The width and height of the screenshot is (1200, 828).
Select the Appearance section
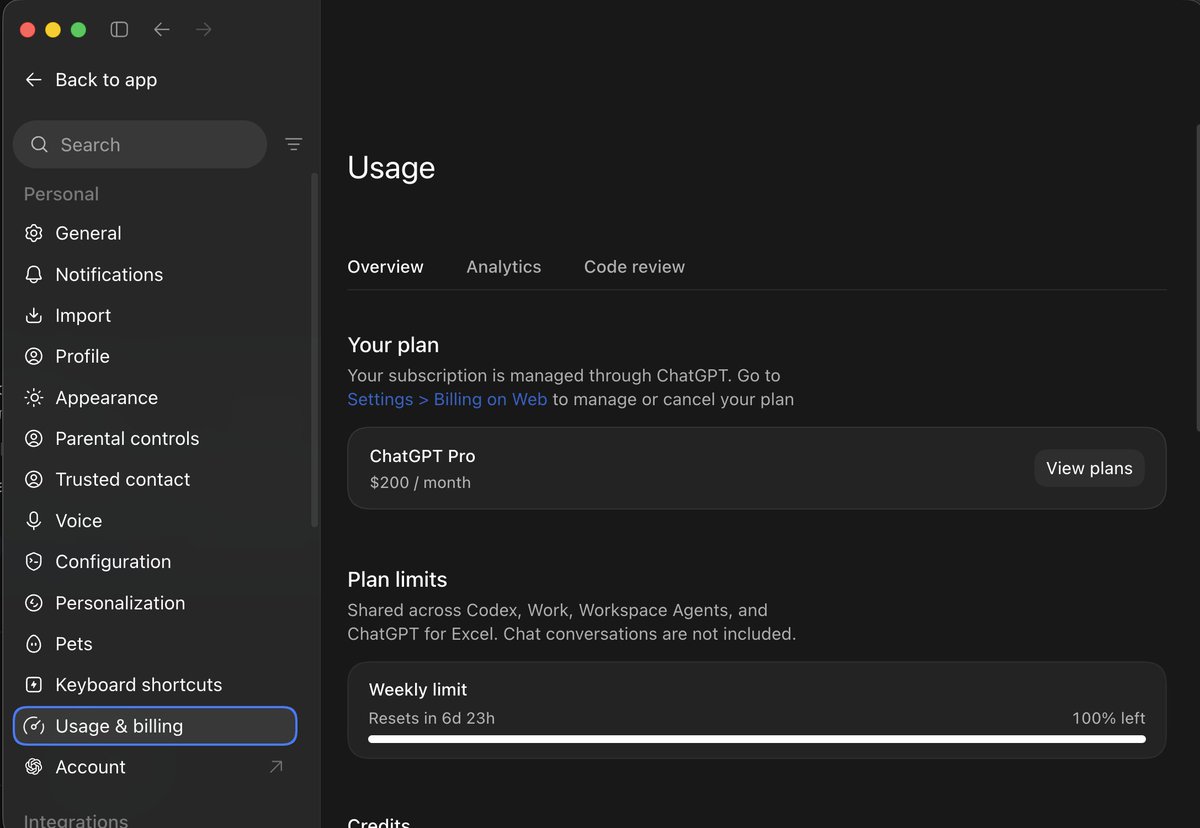[x=155, y=397]
